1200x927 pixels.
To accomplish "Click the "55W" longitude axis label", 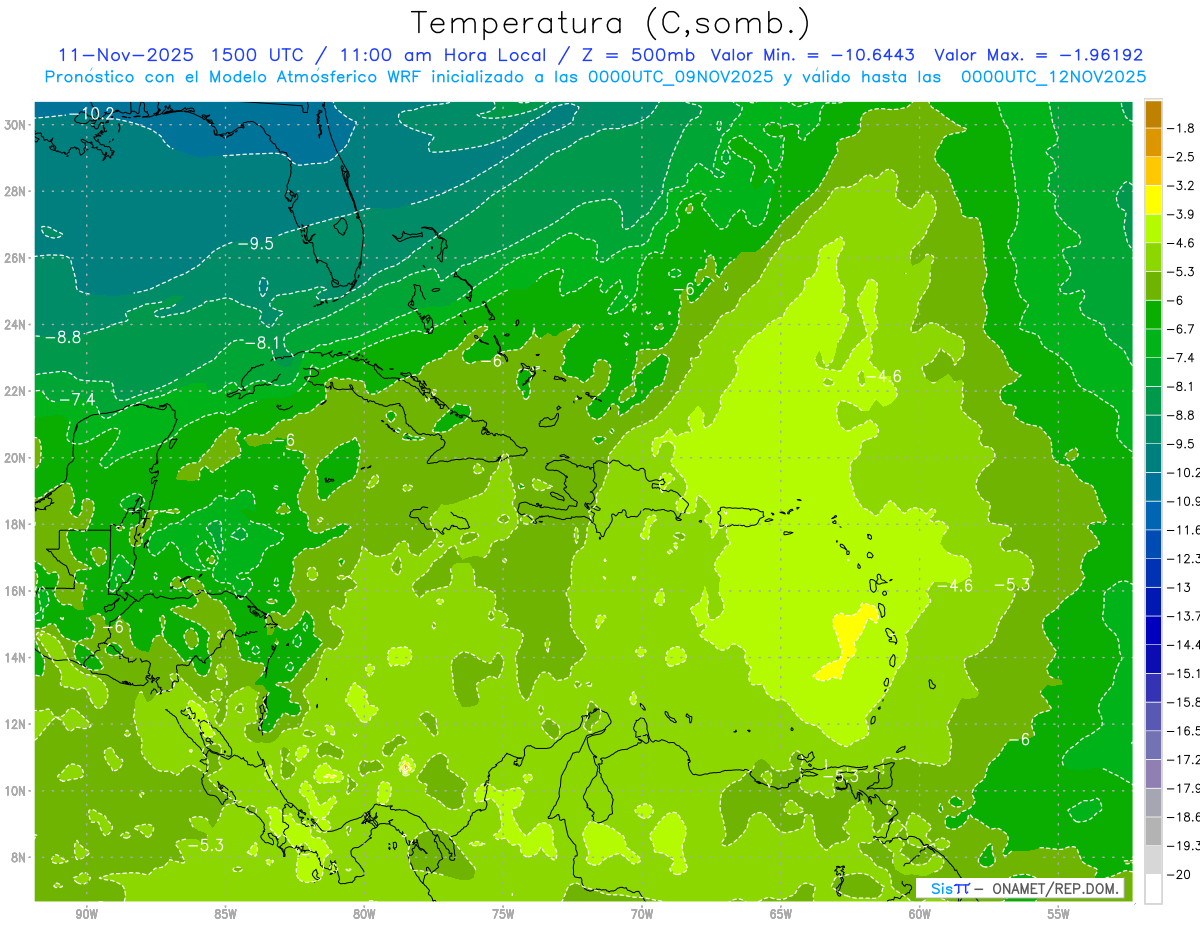I will pyautogui.click(x=1059, y=914).
